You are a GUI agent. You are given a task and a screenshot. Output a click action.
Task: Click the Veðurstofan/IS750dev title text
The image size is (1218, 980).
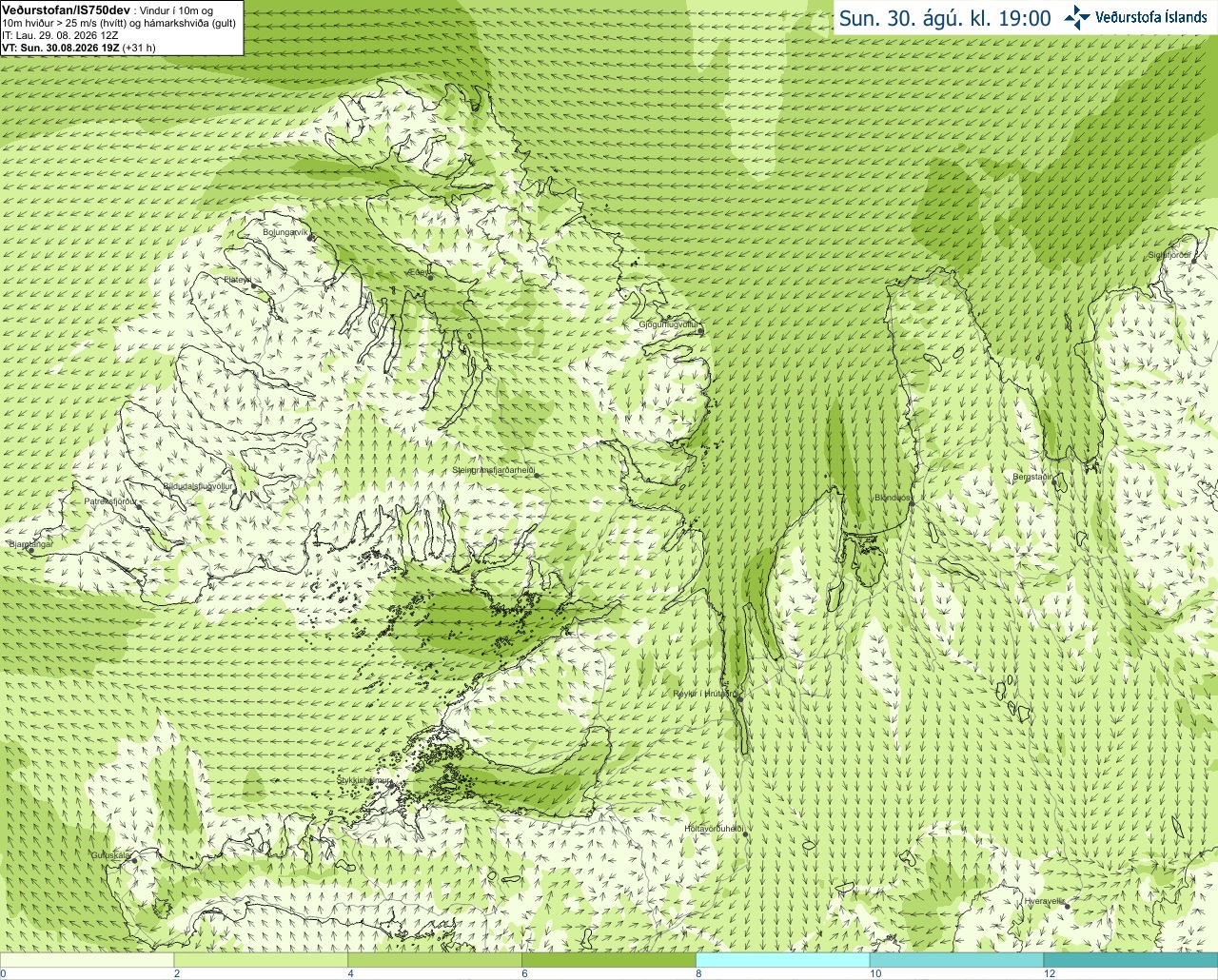pos(66,10)
